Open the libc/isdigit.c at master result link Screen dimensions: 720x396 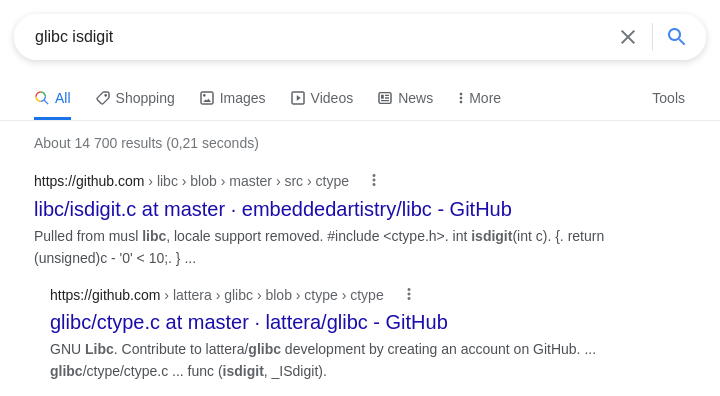tap(273, 209)
